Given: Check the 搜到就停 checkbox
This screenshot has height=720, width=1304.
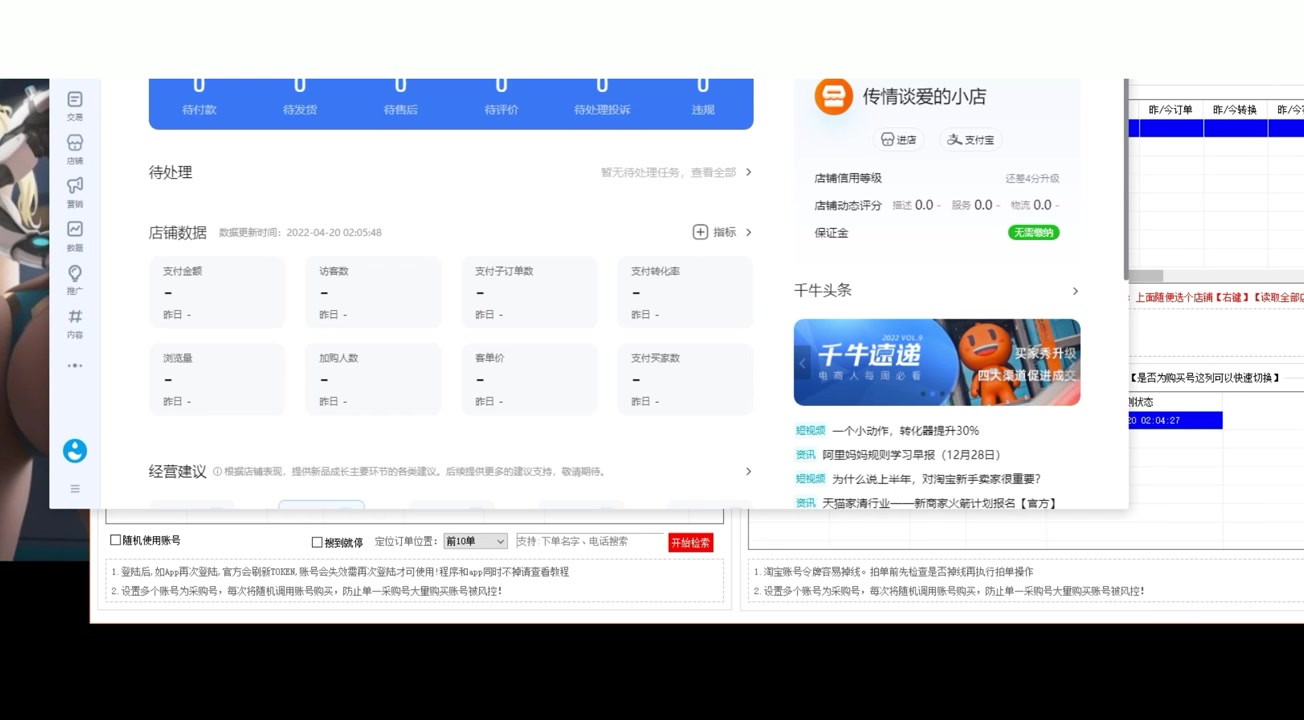Looking at the screenshot, I should (317, 542).
